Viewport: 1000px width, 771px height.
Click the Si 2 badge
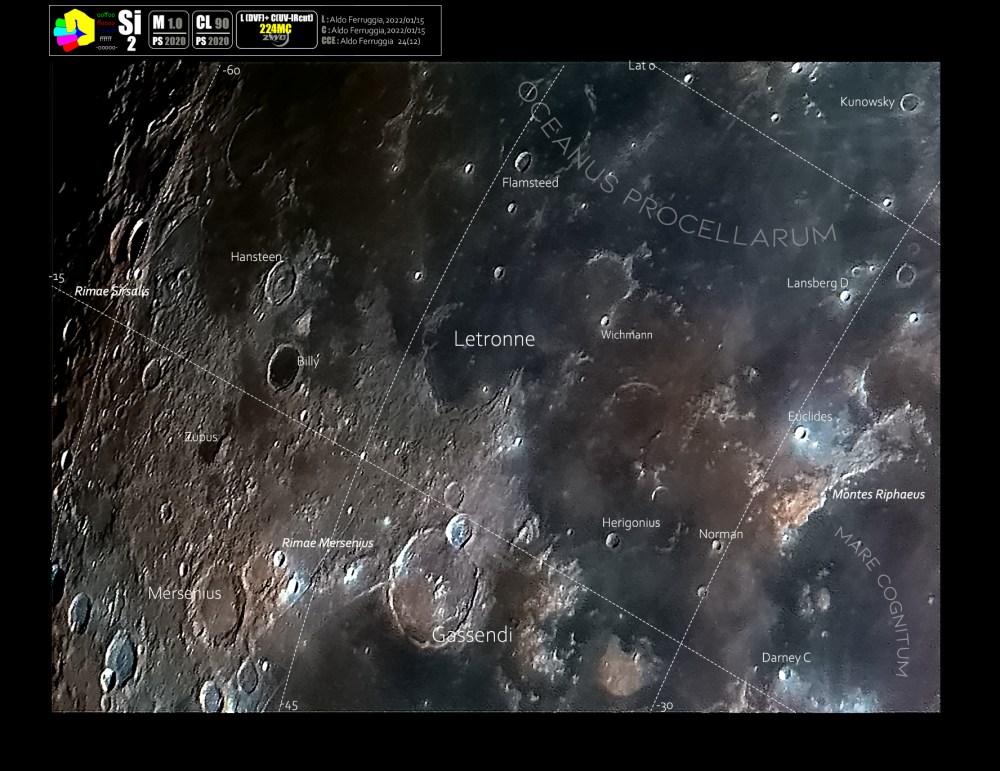point(130,30)
